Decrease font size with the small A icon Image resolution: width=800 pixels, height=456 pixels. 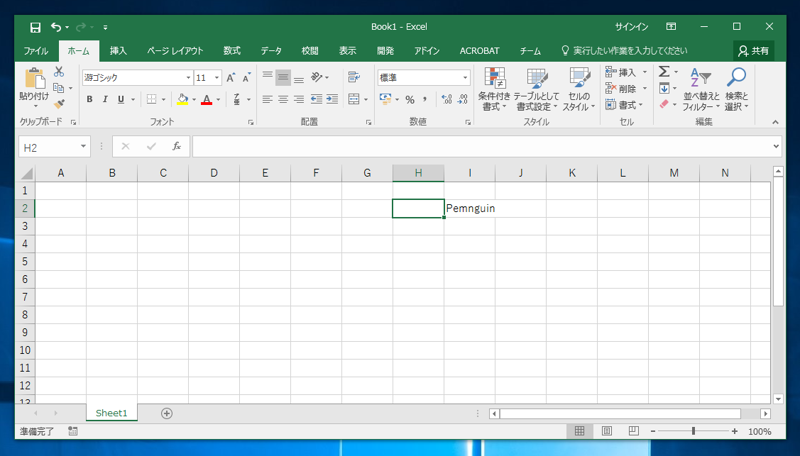pyautogui.click(x=246, y=78)
